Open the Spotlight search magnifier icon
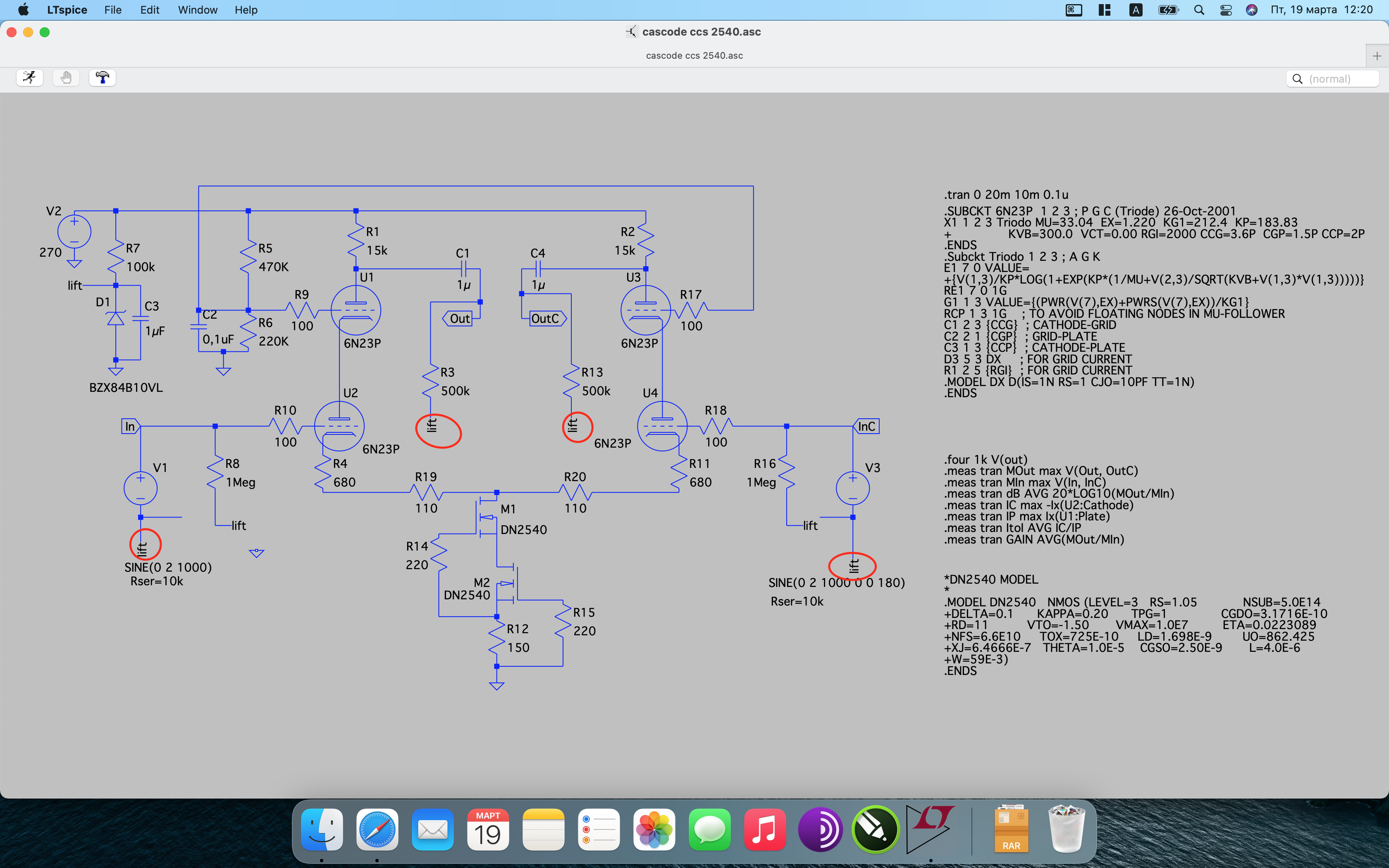 click(1199, 10)
